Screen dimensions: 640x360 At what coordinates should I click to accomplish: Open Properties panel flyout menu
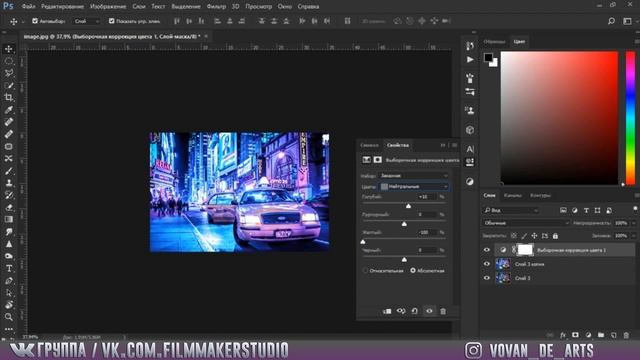[455, 145]
